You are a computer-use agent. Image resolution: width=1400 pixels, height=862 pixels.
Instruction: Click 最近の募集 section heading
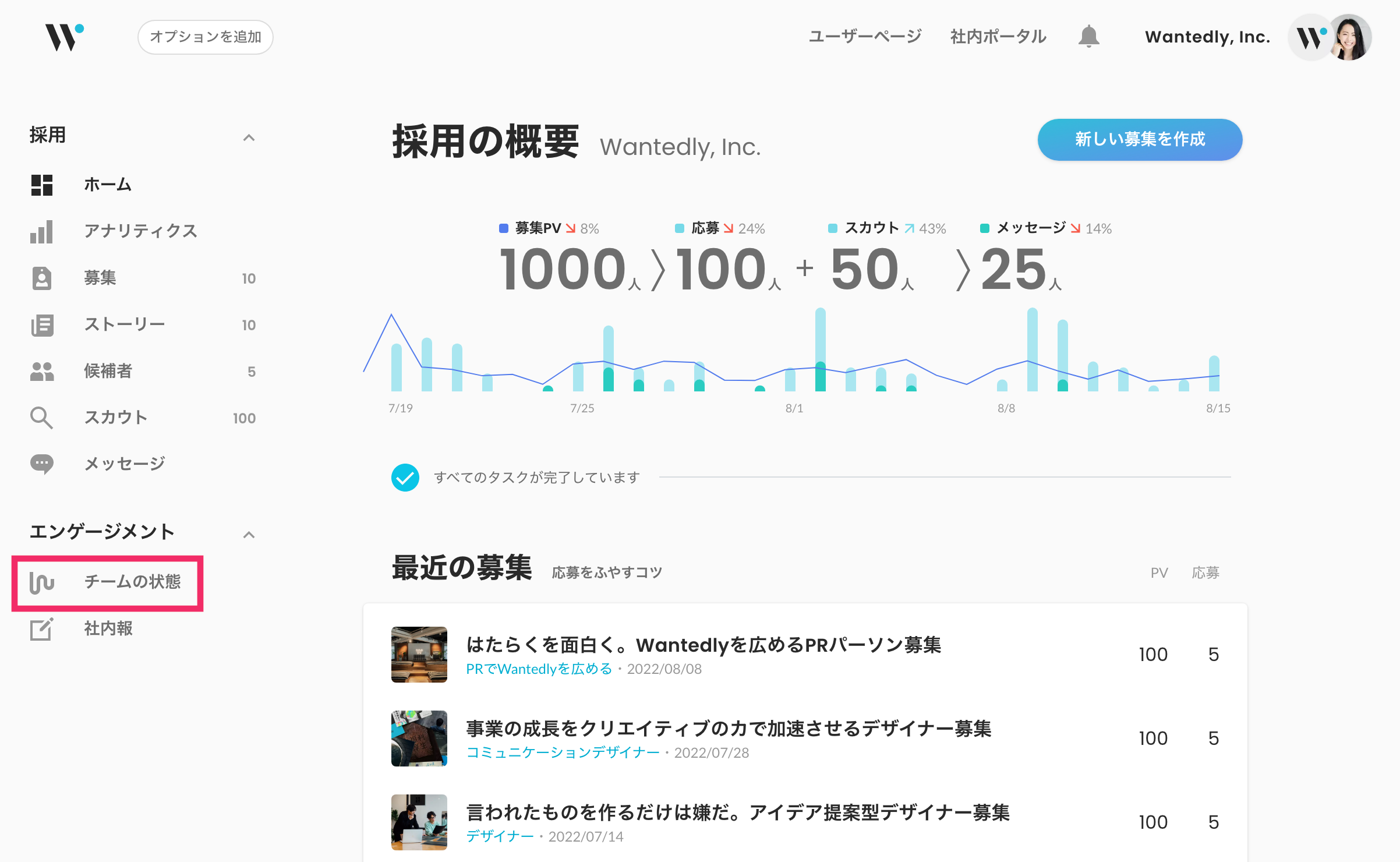pyautogui.click(x=462, y=568)
